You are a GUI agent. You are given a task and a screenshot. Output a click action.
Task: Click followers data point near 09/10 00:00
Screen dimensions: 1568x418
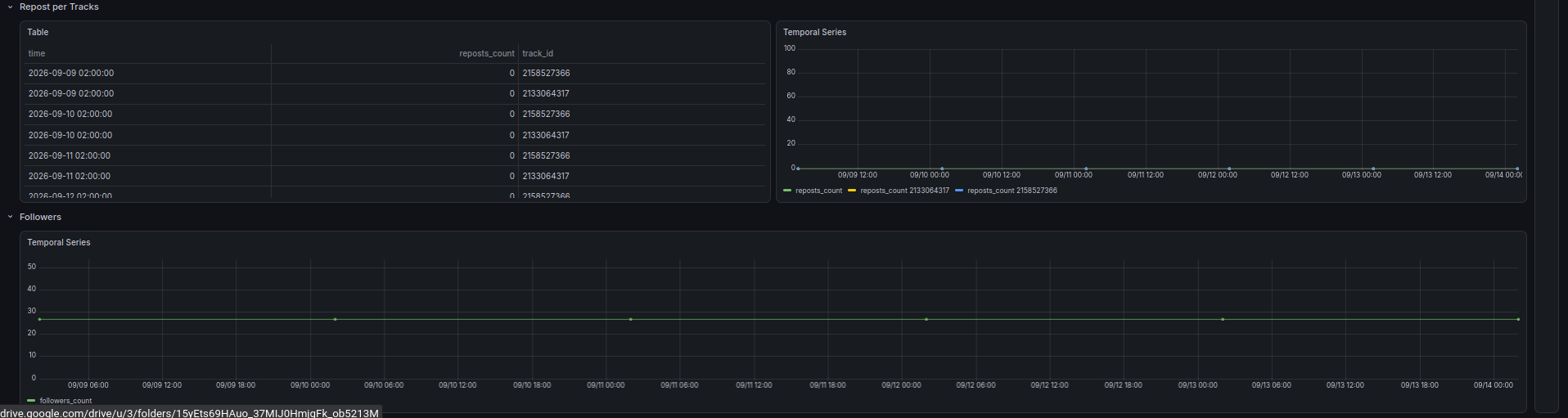335,319
